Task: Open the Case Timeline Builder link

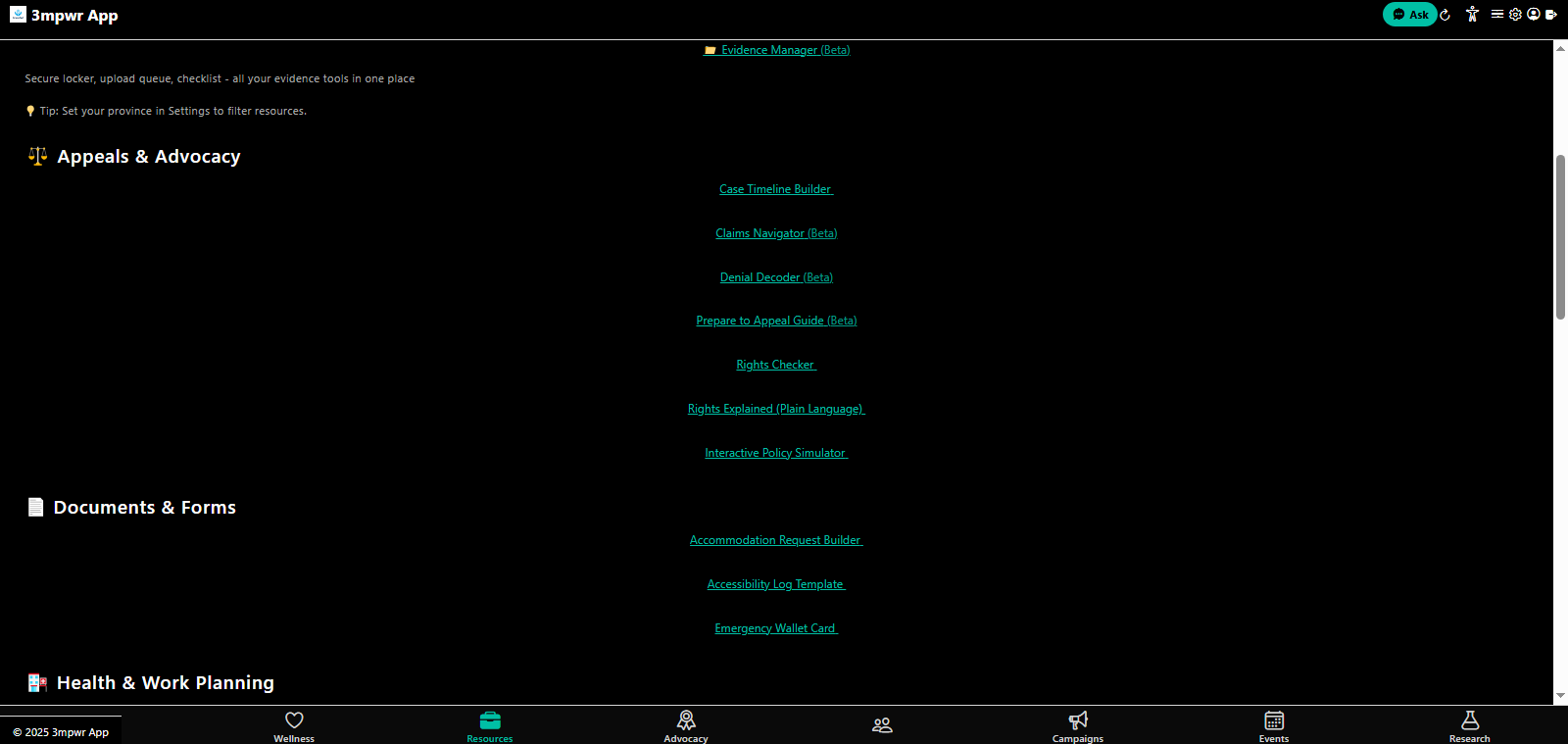Action: pos(776,189)
